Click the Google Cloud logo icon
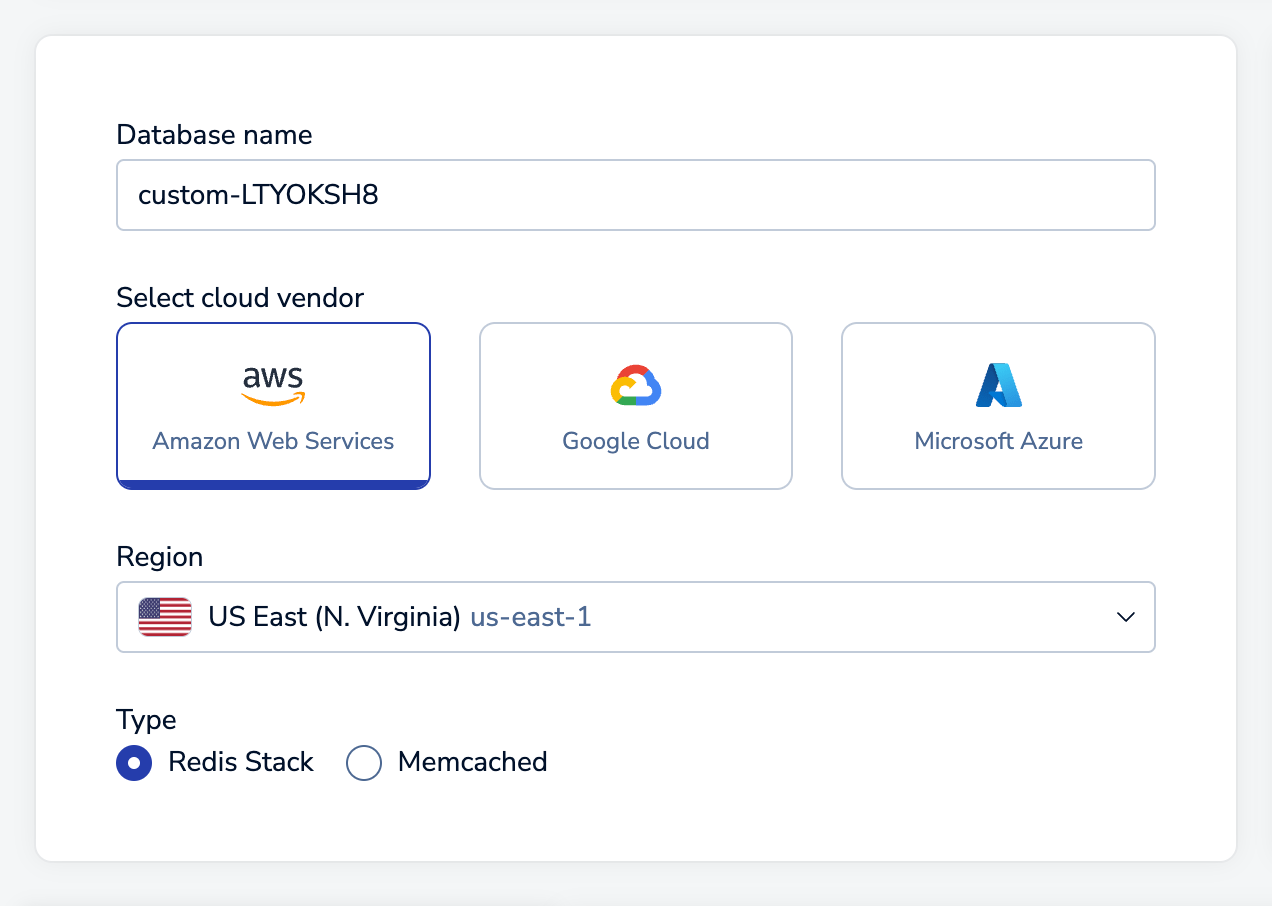Image resolution: width=1272 pixels, height=906 pixels. pos(636,386)
